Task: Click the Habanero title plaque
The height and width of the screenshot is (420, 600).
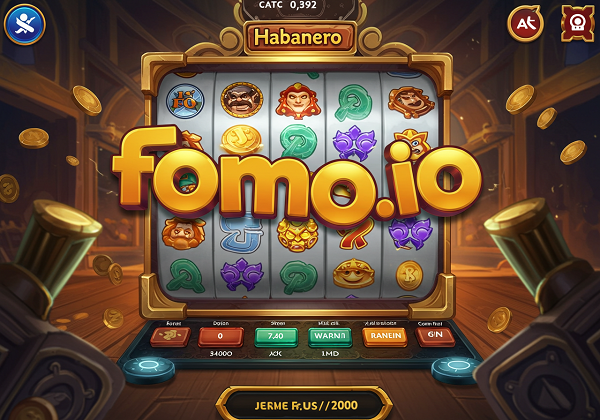Action: point(298,37)
